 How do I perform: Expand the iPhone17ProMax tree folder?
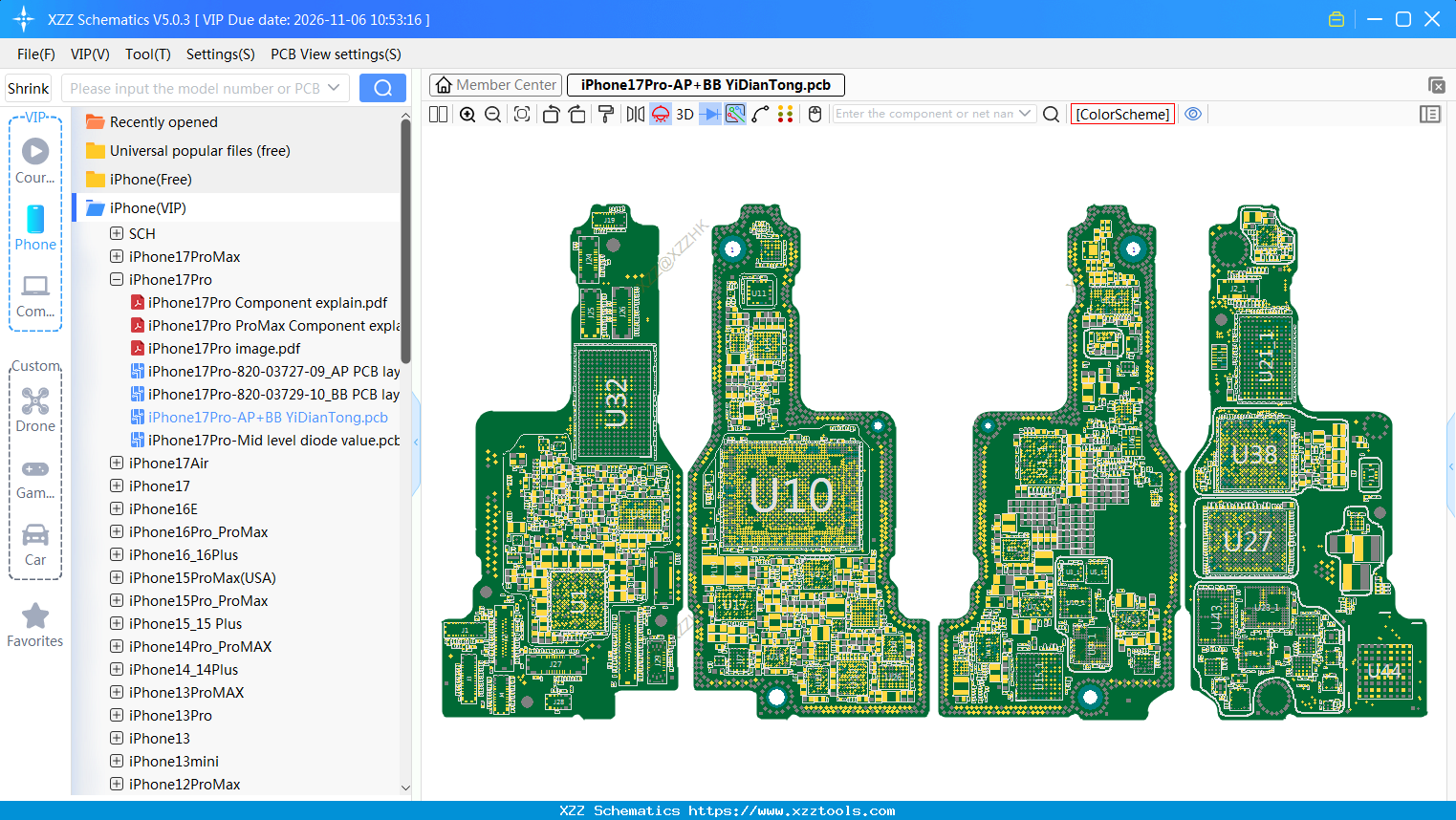[117, 256]
